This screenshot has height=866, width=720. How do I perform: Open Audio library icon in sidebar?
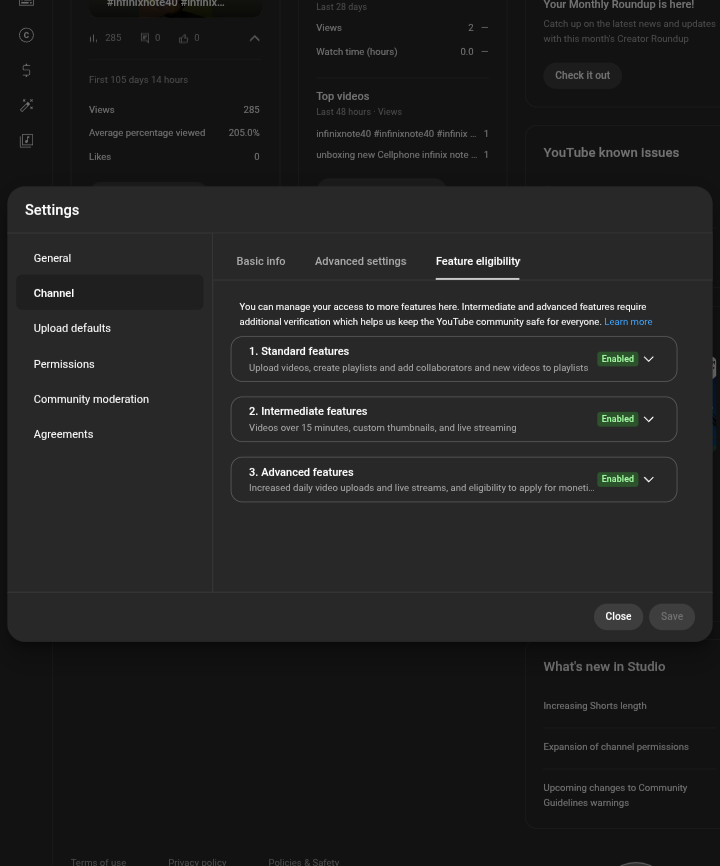26,140
